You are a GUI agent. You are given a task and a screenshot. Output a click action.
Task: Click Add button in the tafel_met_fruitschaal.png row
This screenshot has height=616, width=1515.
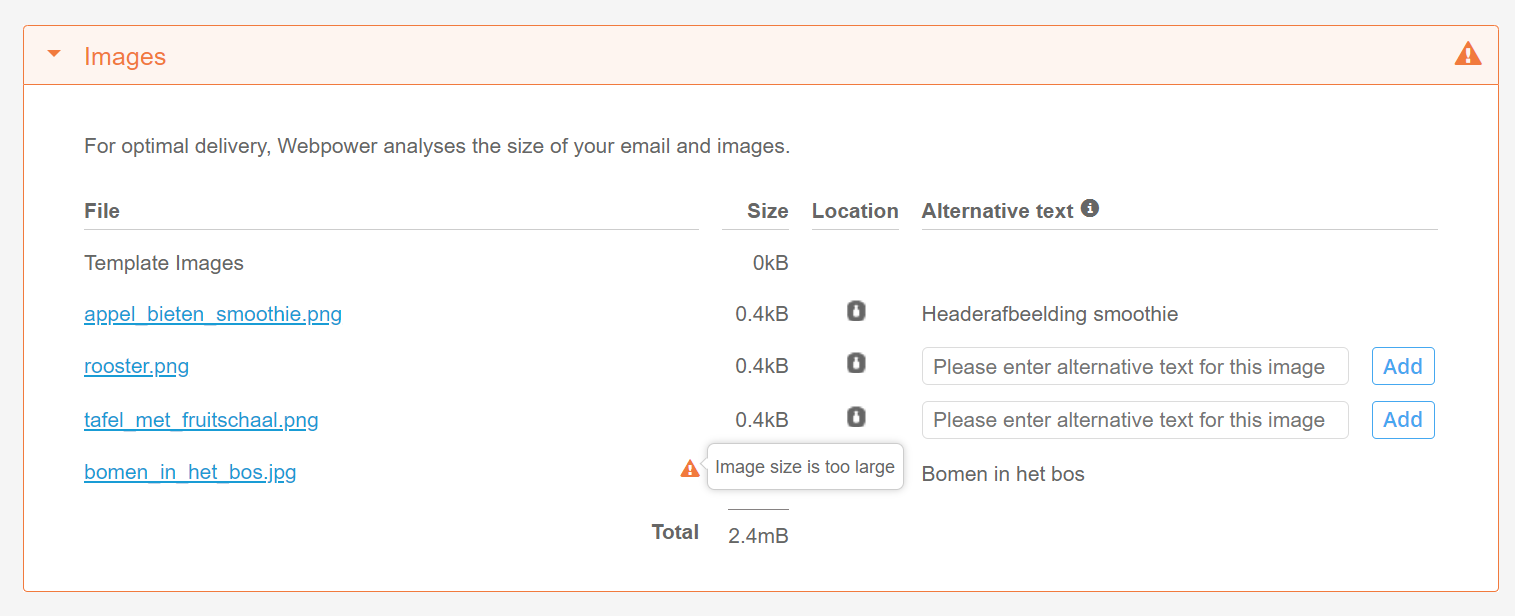(x=1403, y=420)
